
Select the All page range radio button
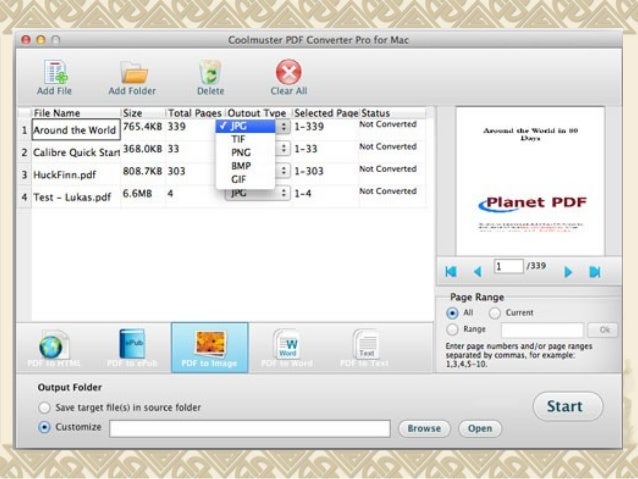point(452,313)
